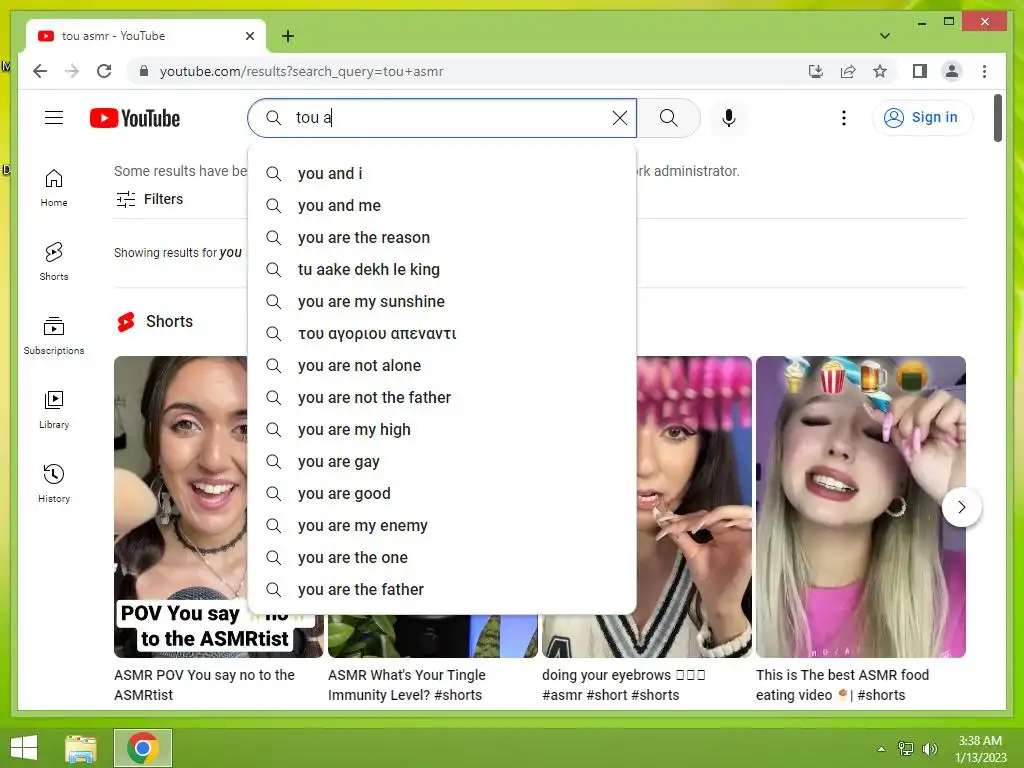The image size is (1024, 768).
Task: Select suggestion 'του αγοριου απεναντι'
Action: [442, 334]
